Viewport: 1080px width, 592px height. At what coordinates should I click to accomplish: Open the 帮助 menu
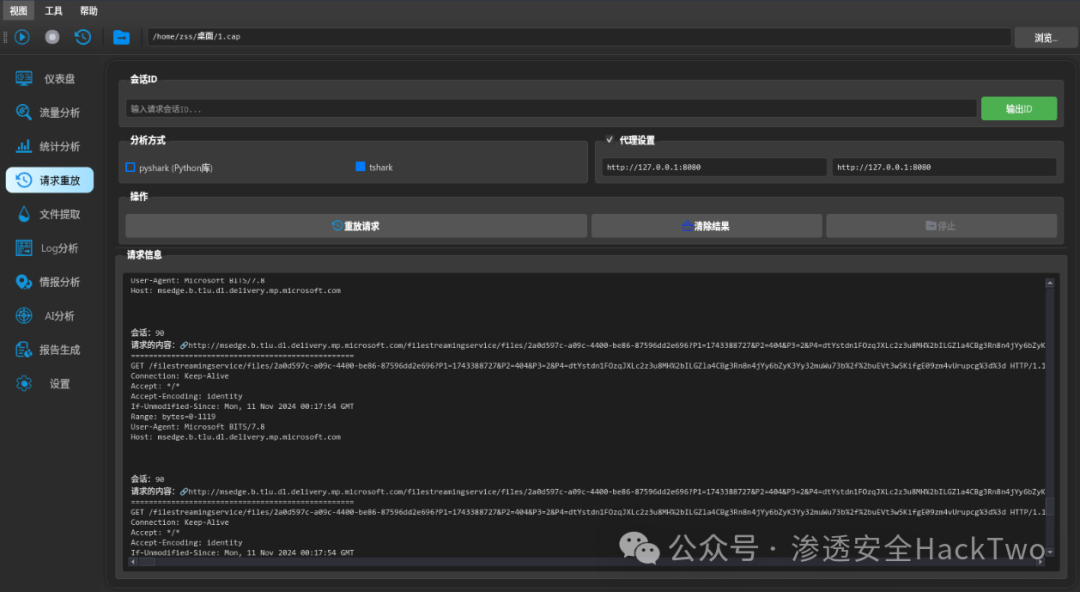[x=89, y=10]
